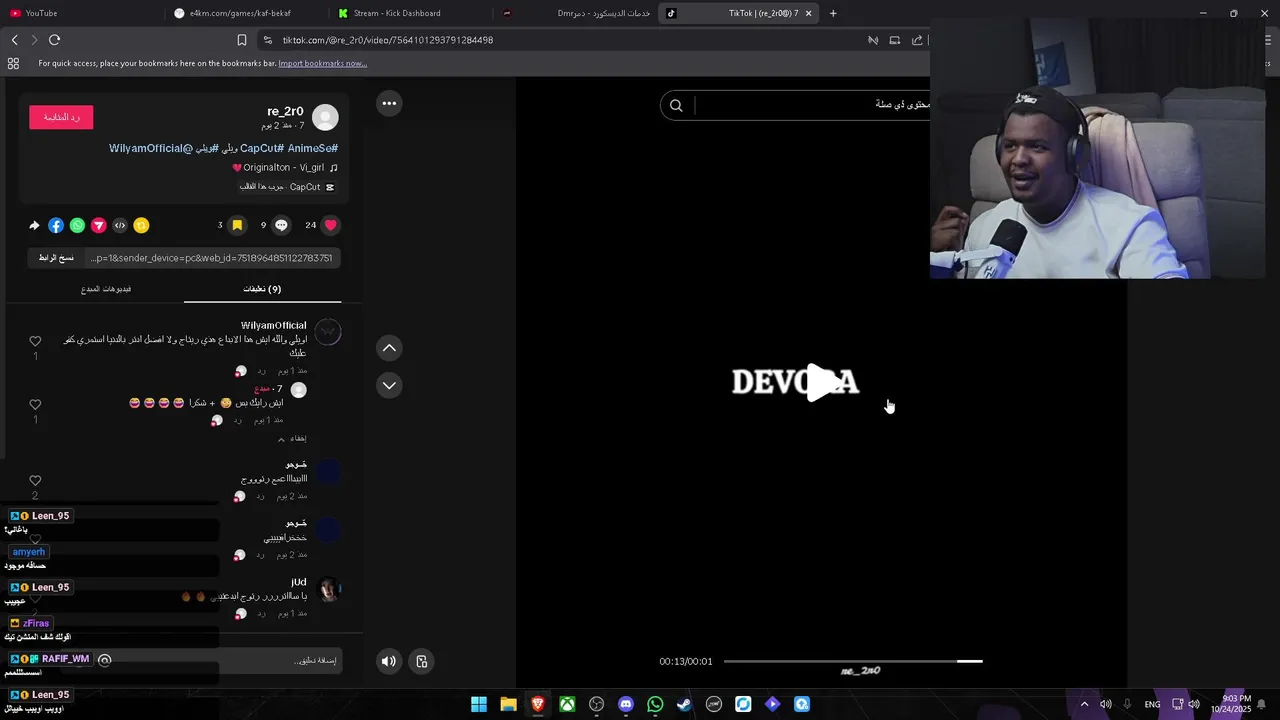1280x720 pixels.
Task: Mute the video volume
Action: pyautogui.click(x=389, y=661)
